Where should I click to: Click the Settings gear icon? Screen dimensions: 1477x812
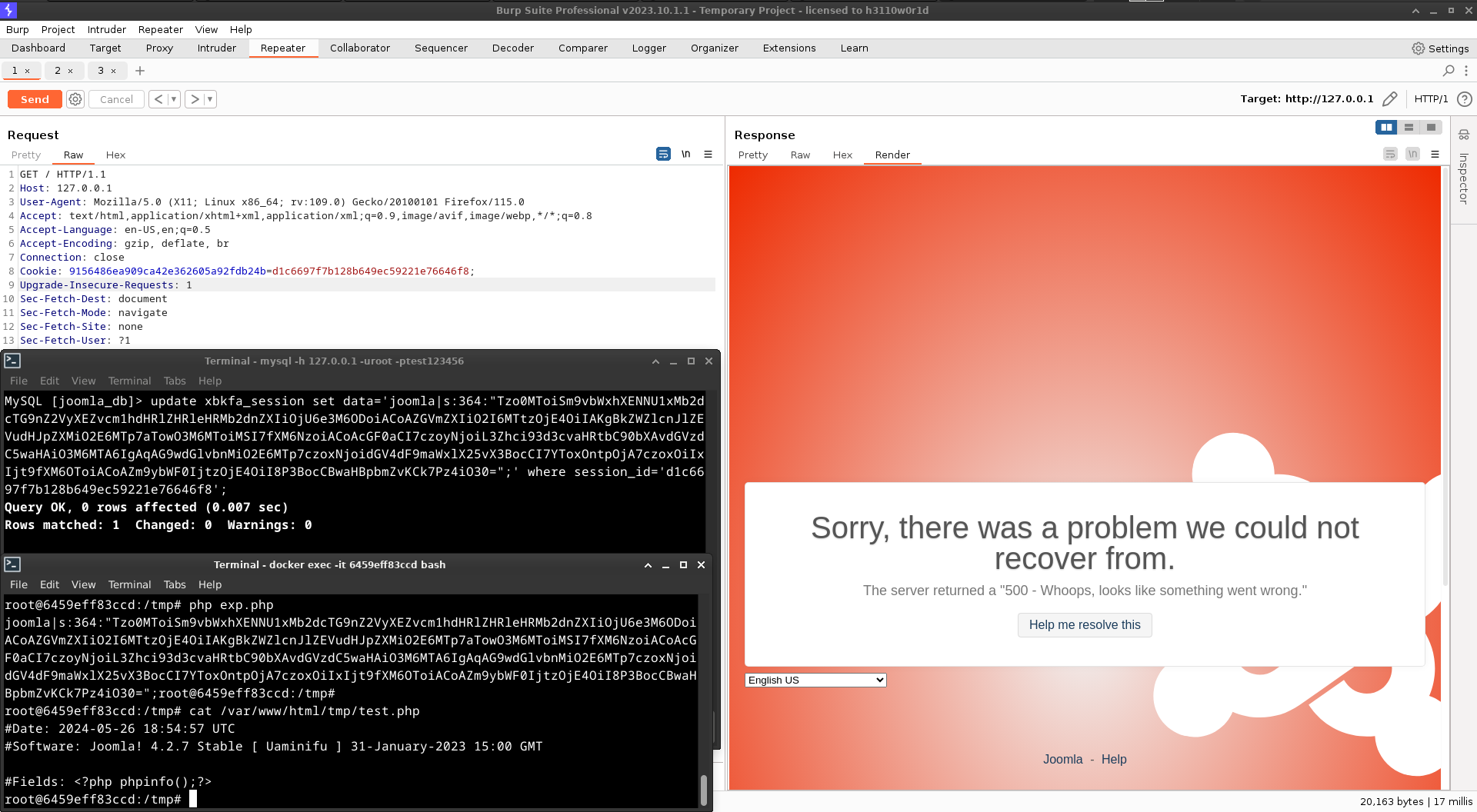point(1418,48)
